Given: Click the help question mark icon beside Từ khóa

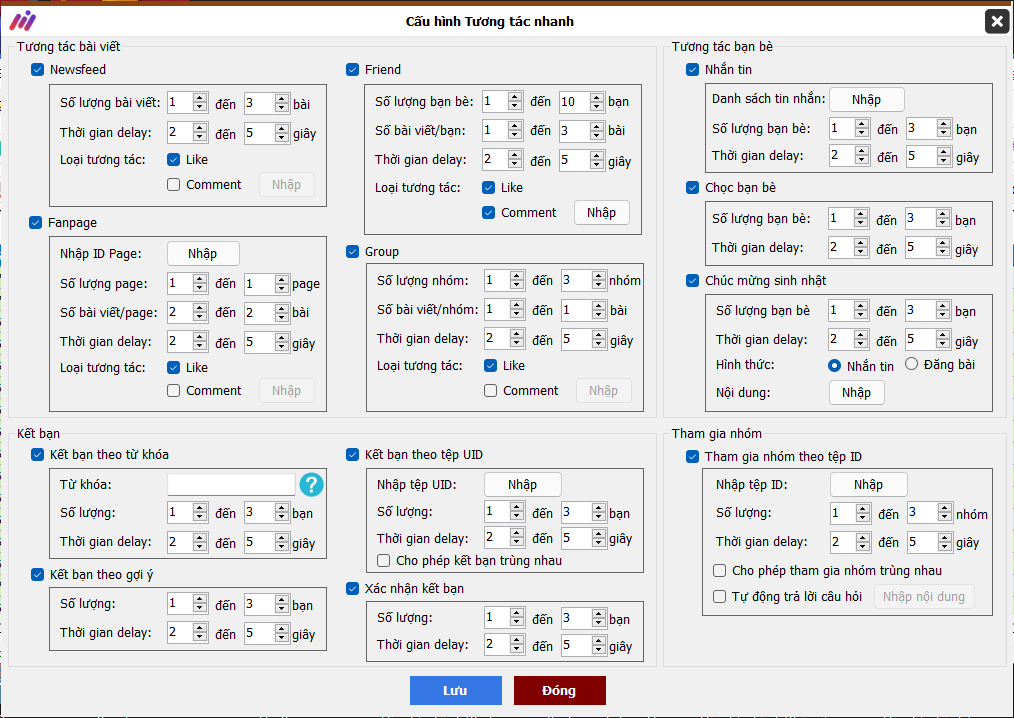Looking at the screenshot, I should (311, 485).
